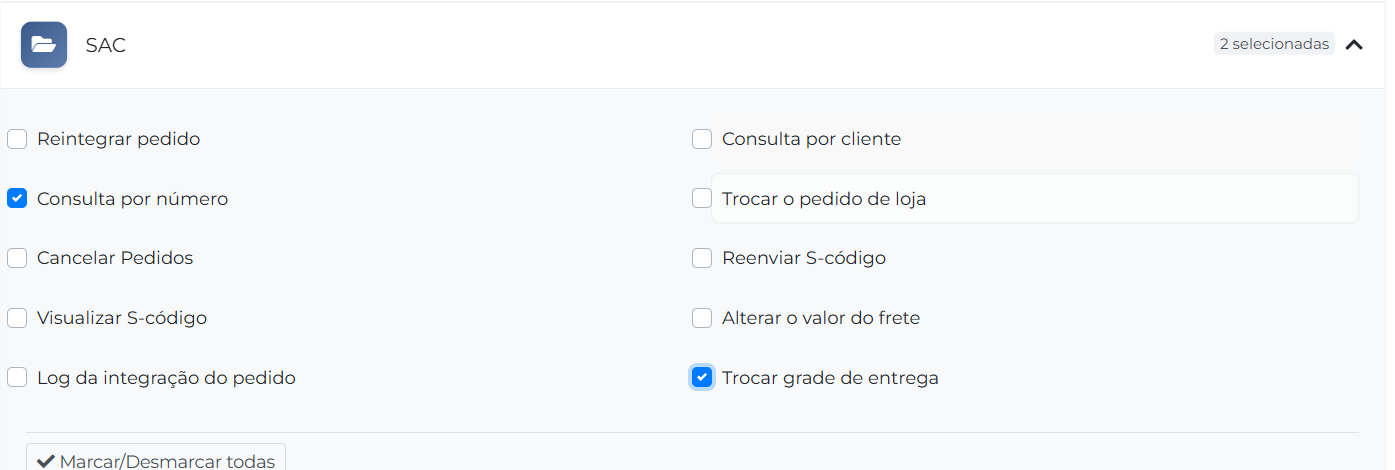This screenshot has width=1395, height=470.
Task: Uncheck Trocar grade de entrega
Action: (x=702, y=378)
